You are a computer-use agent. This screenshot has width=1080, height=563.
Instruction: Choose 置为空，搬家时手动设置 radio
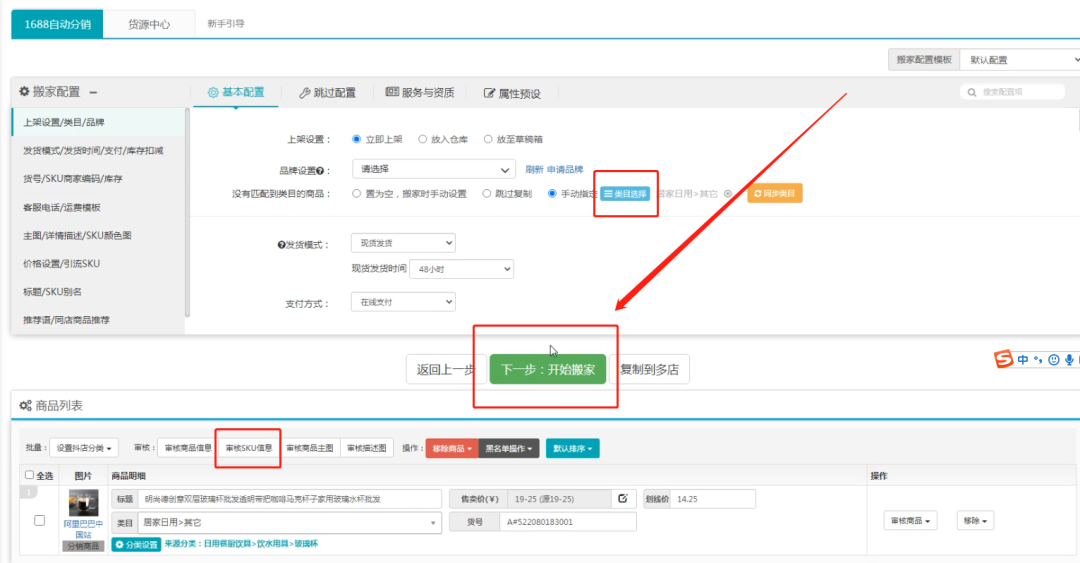coord(356,194)
